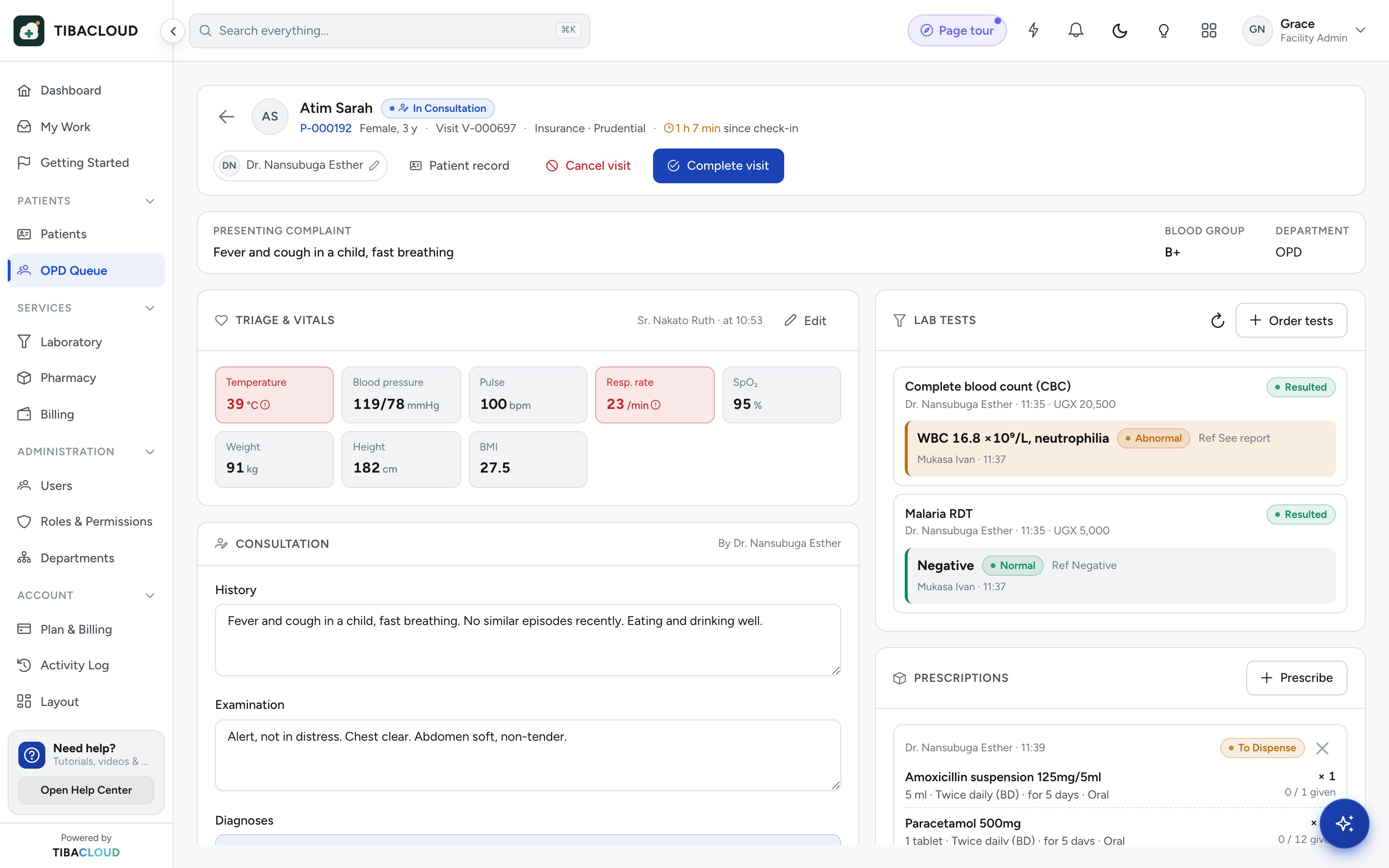Click into the Examination text area

pos(528,755)
